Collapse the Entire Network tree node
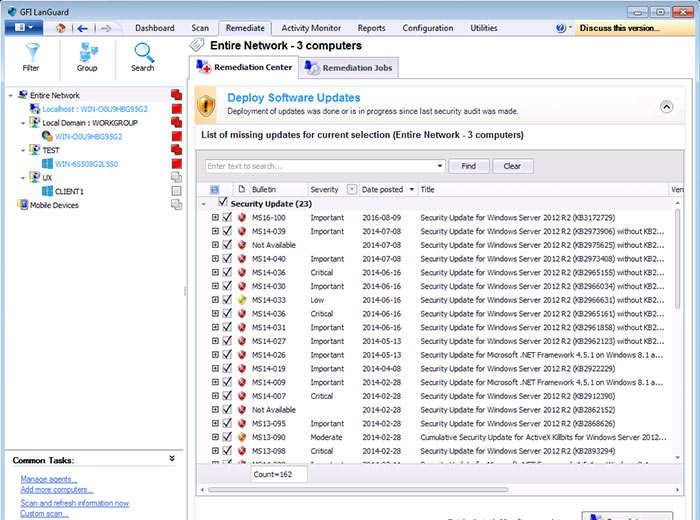The image size is (700, 520). point(11,96)
